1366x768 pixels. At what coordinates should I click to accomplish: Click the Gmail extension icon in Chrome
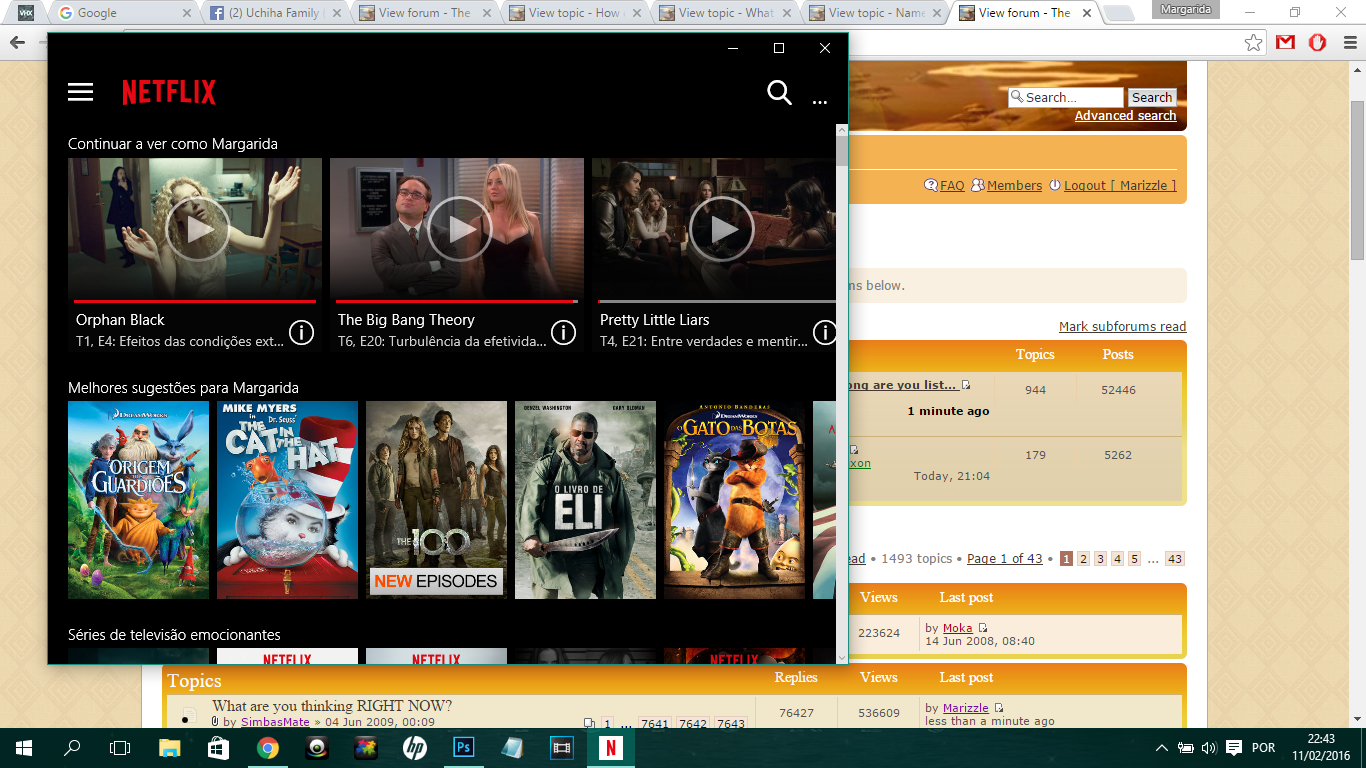pos(1285,43)
